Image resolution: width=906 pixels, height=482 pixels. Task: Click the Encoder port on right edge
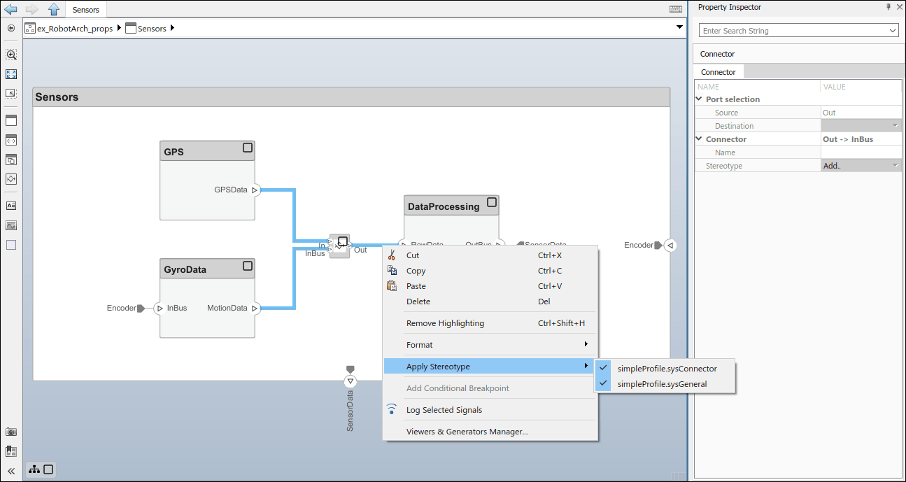[669, 245]
